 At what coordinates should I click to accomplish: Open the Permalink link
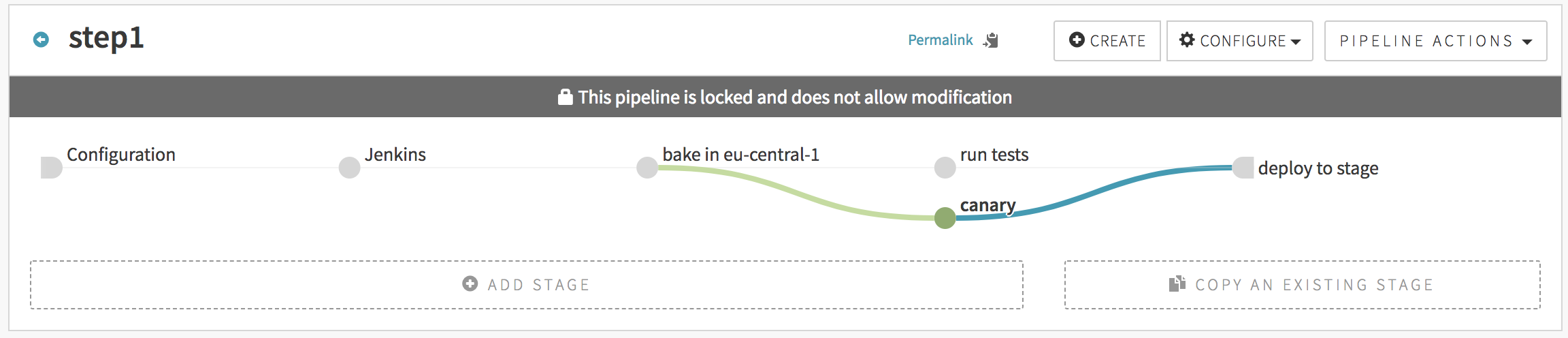pyautogui.click(x=940, y=40)
